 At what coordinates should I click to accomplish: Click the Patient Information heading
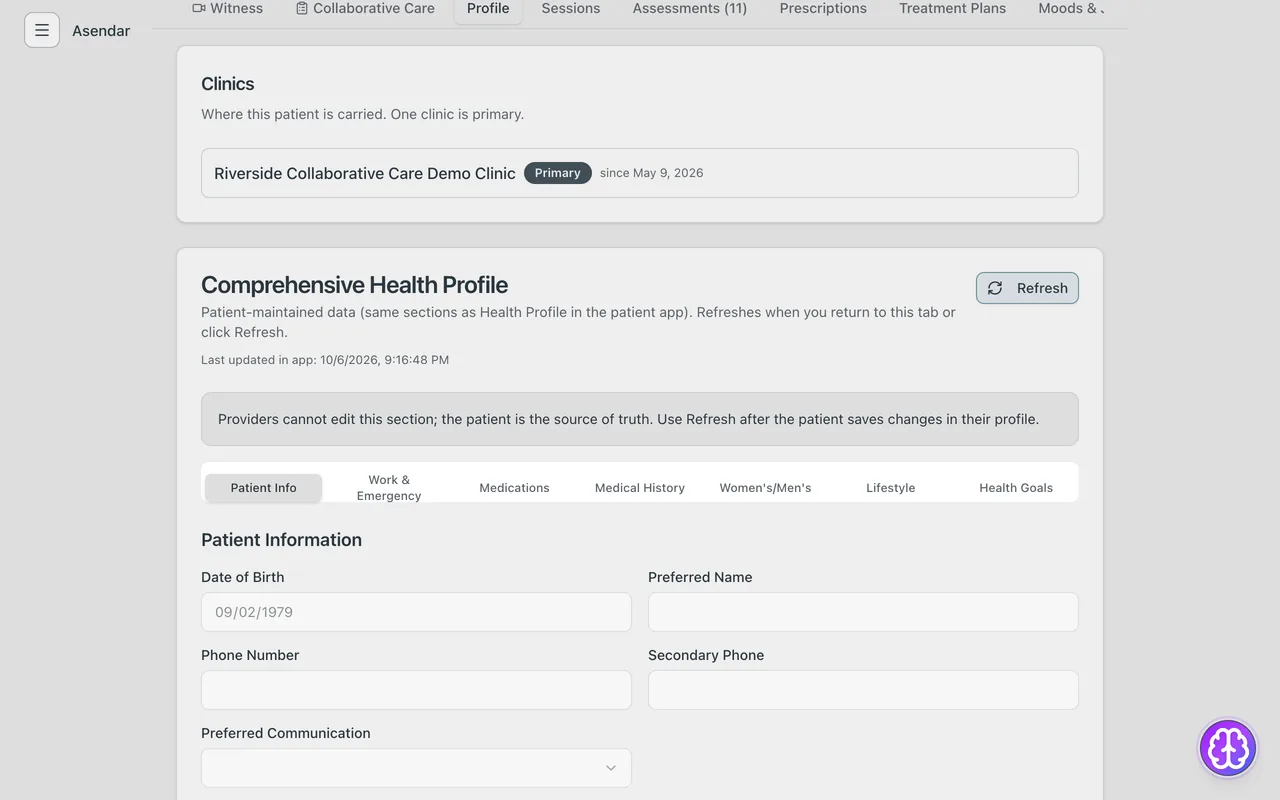pyautogui.click(x=281, y=540)
